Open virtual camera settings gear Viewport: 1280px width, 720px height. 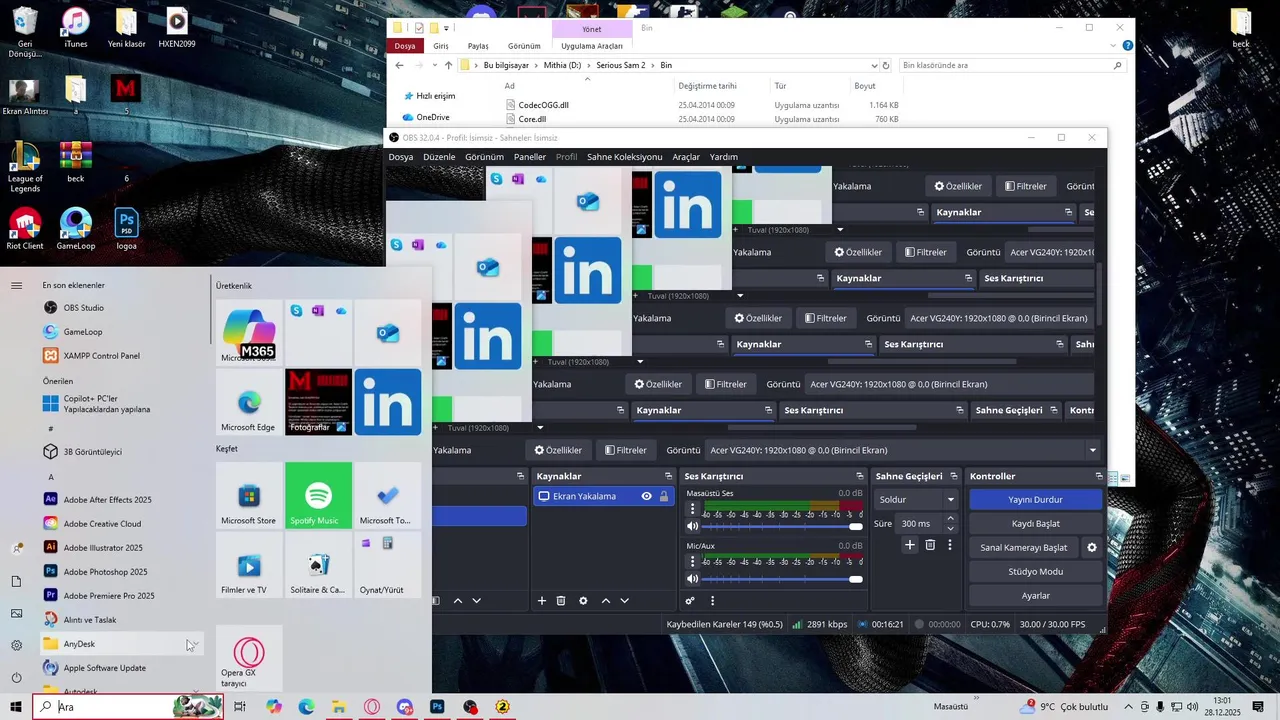point(1092,548)
